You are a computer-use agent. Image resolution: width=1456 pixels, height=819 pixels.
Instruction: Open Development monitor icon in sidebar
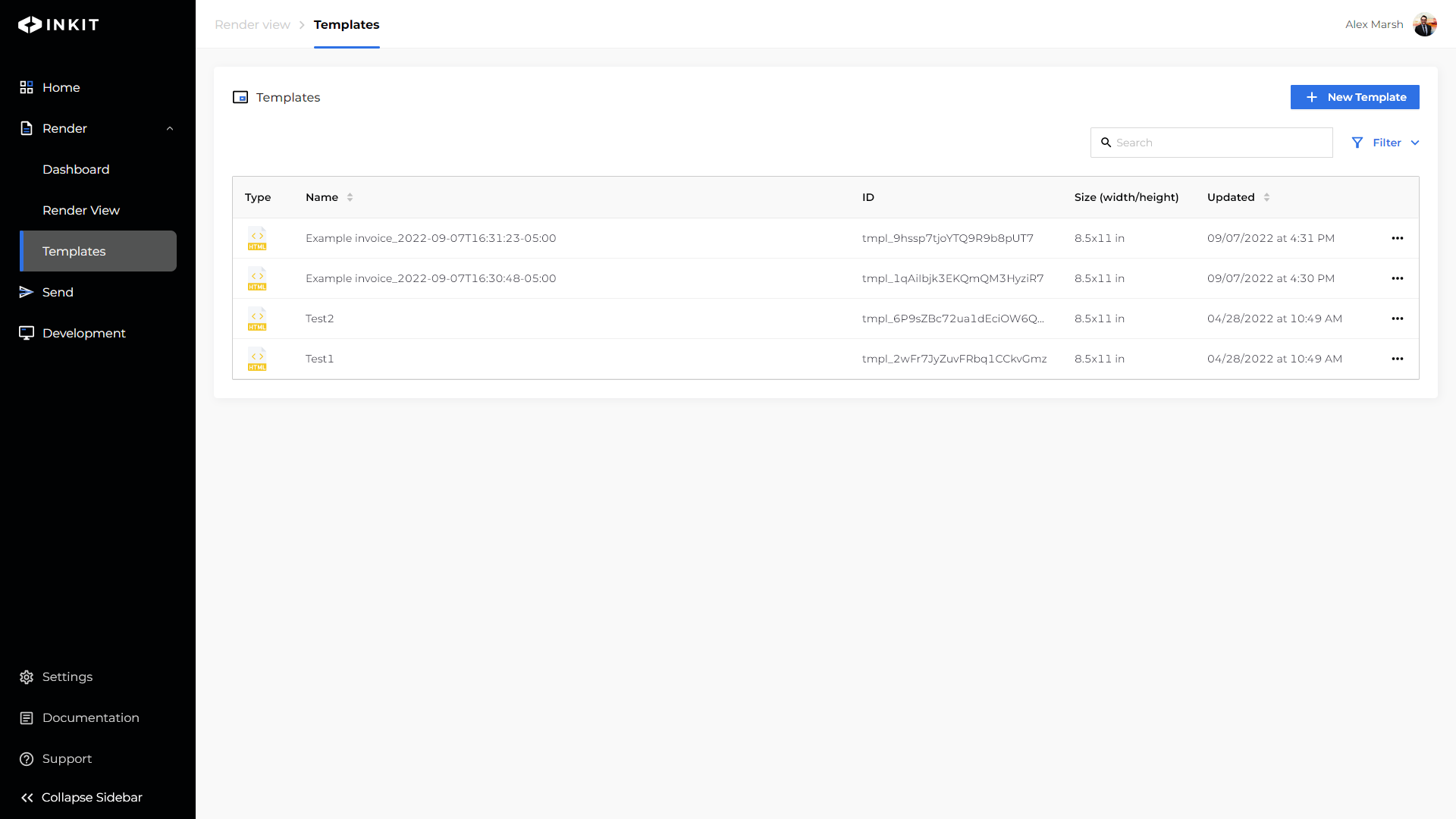[27, 333]
